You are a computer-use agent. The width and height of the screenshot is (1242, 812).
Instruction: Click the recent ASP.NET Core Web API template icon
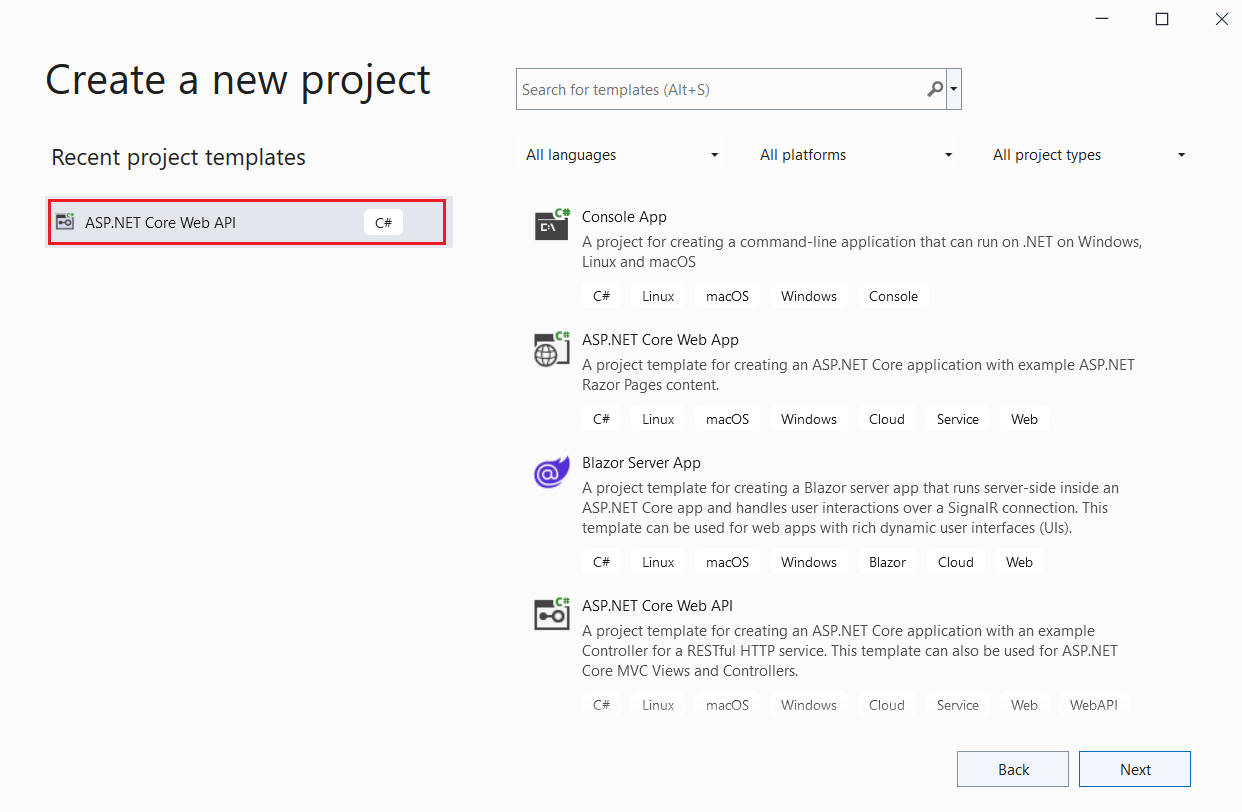coord(66,221)
